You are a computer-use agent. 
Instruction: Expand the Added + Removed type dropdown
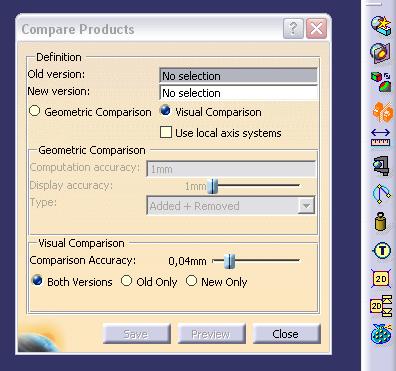[x=306, y=206]
